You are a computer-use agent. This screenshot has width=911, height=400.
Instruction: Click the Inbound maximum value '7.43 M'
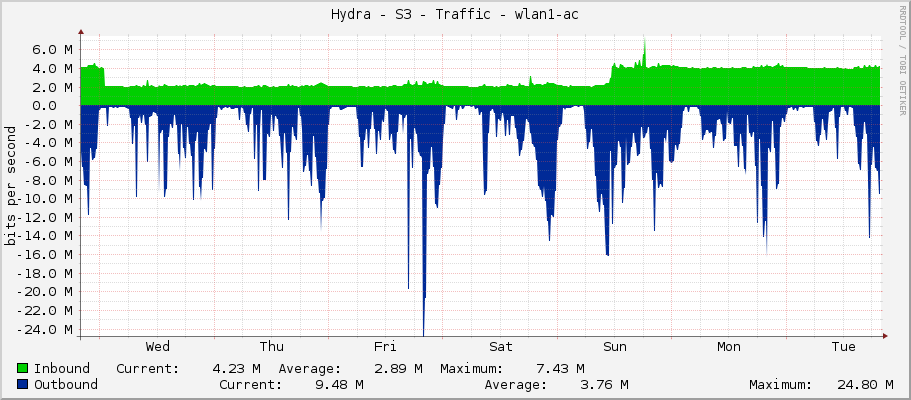(x=561, y=368)
